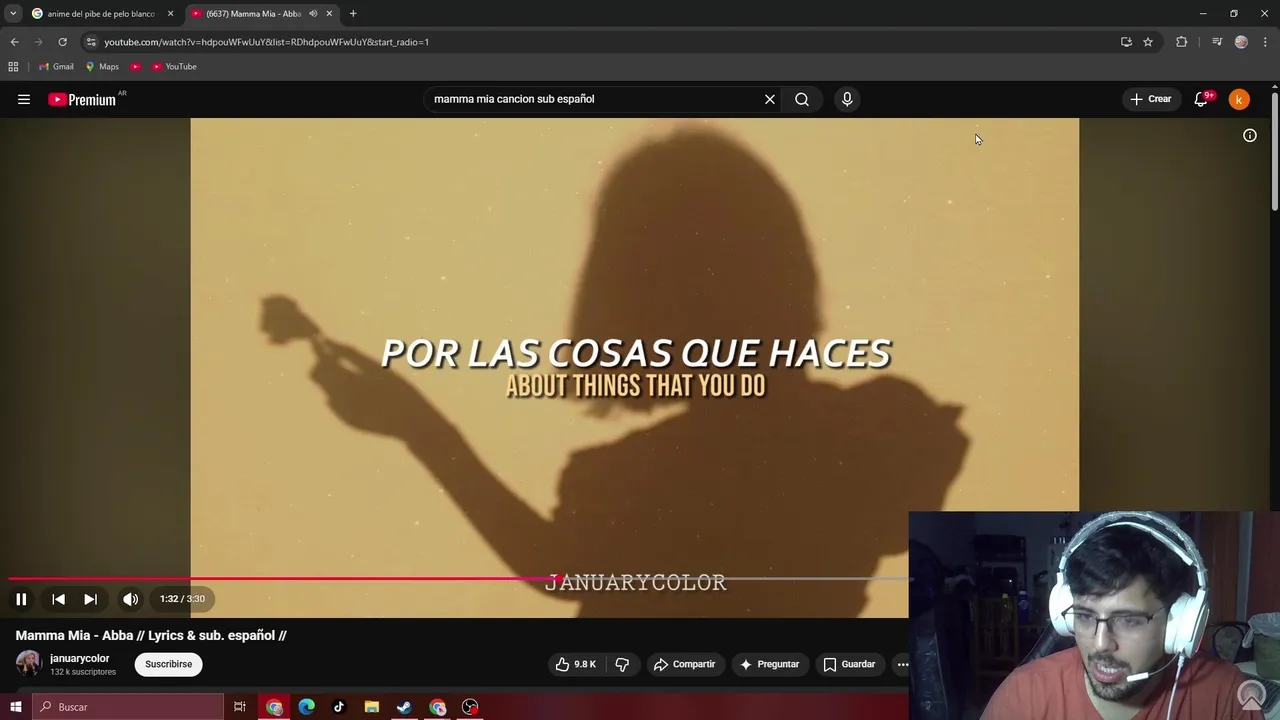Reload the page with refresh icon
Image resolution: width=1280 pixels, height=720 pixels.
[62, 42]
